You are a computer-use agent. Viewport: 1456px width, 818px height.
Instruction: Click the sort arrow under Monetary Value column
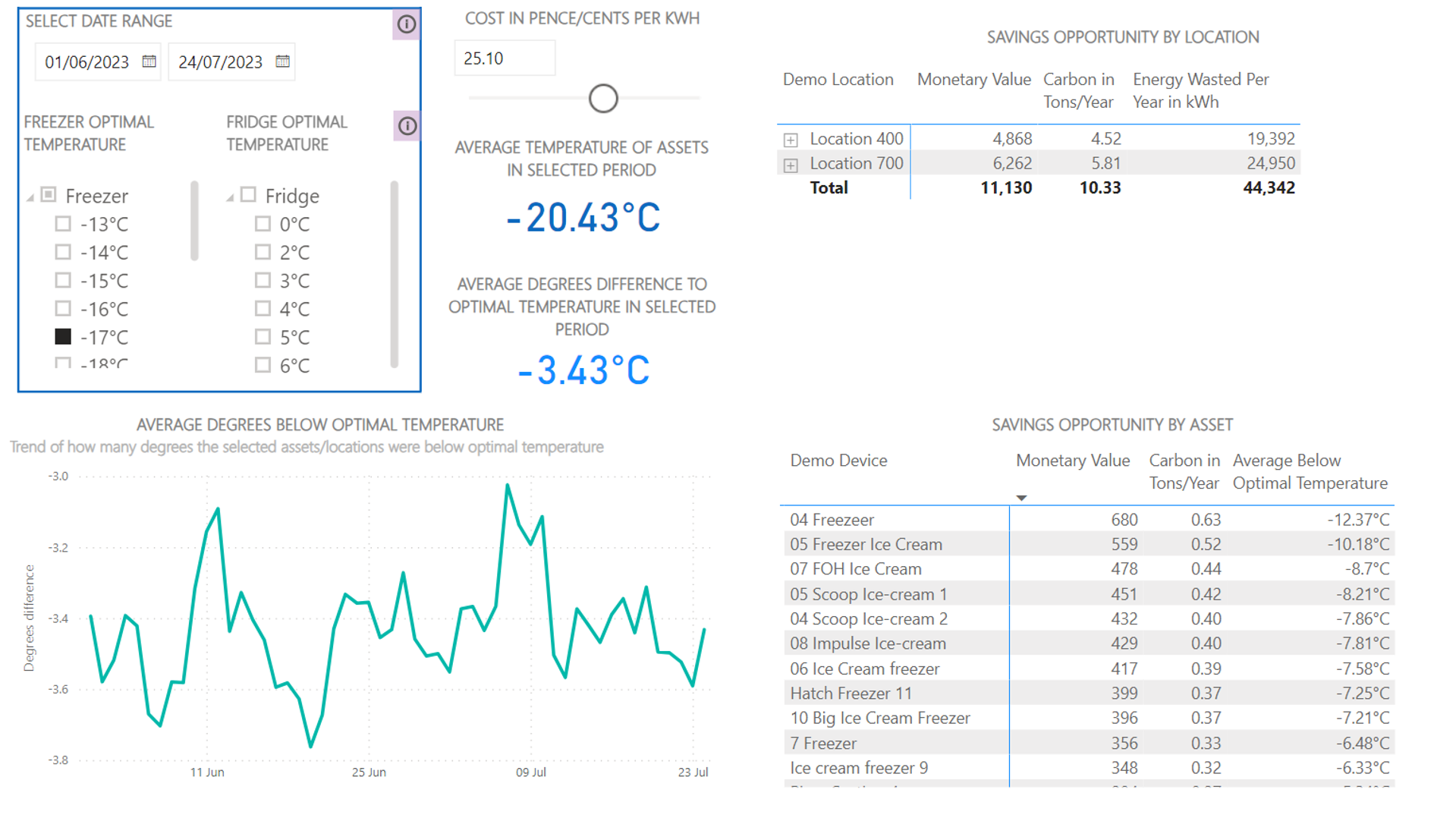click(1022, 498)
